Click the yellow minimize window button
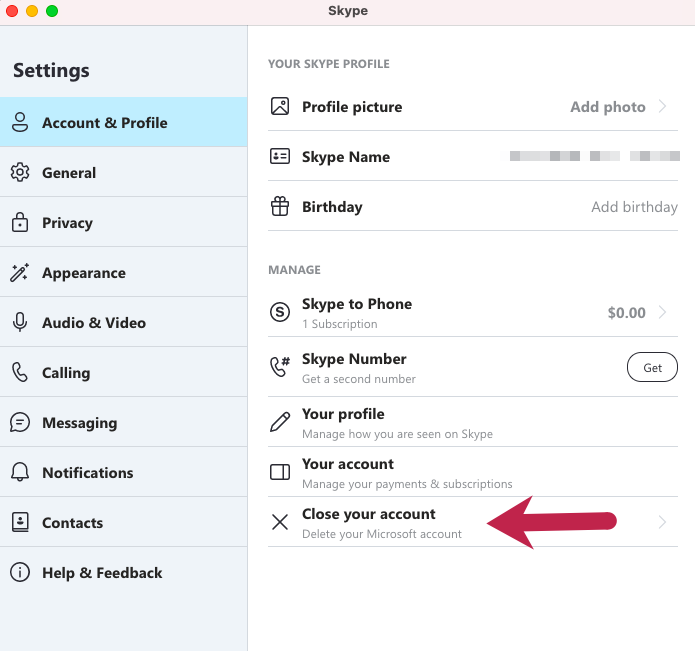 click(32, 11)
